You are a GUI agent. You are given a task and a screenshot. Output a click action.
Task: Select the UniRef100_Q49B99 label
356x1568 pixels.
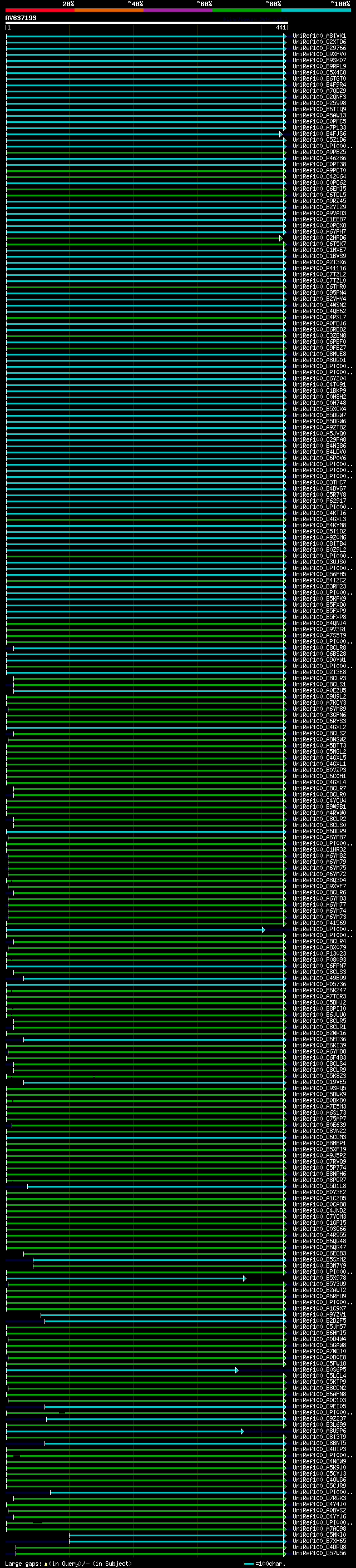(319, 978)
